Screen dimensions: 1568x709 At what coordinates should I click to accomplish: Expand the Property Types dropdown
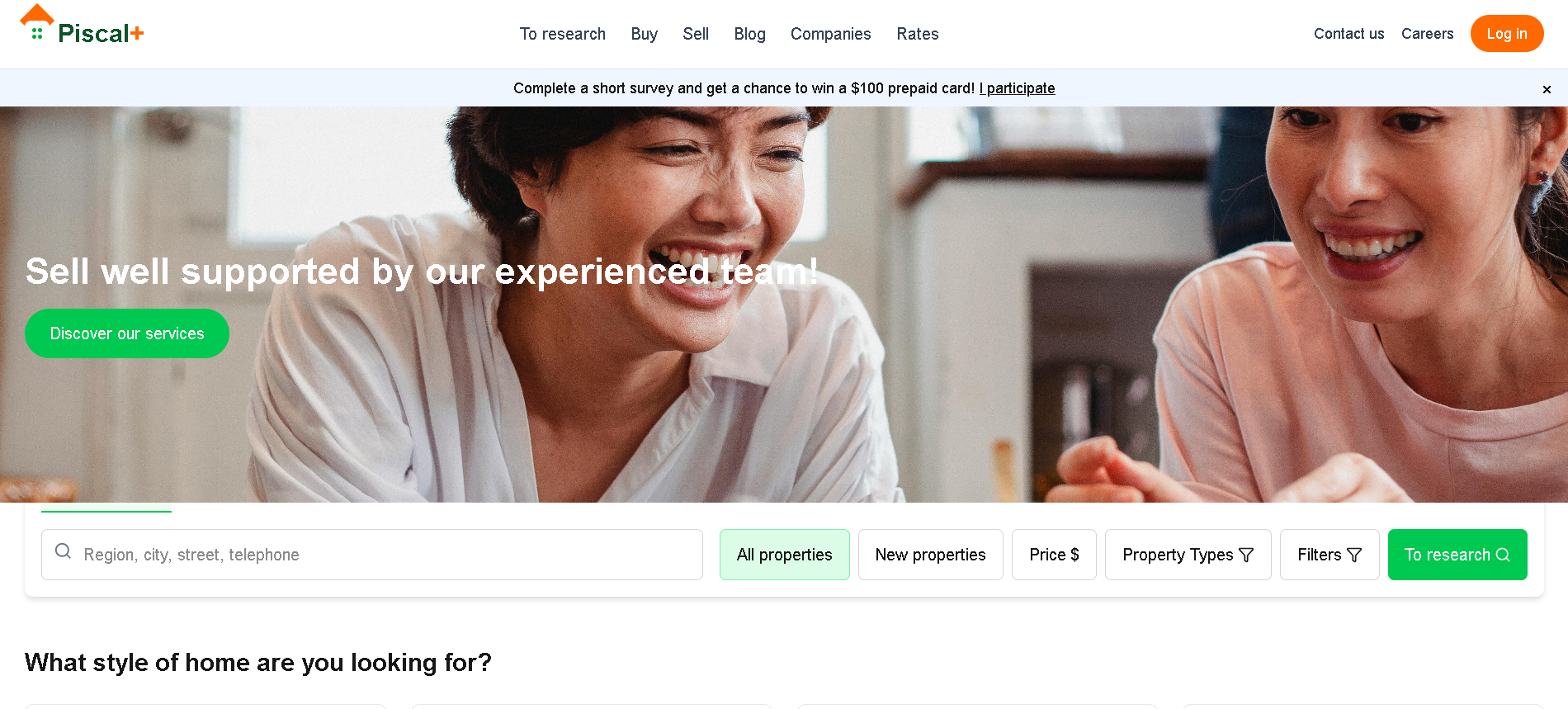[1178, 555]
